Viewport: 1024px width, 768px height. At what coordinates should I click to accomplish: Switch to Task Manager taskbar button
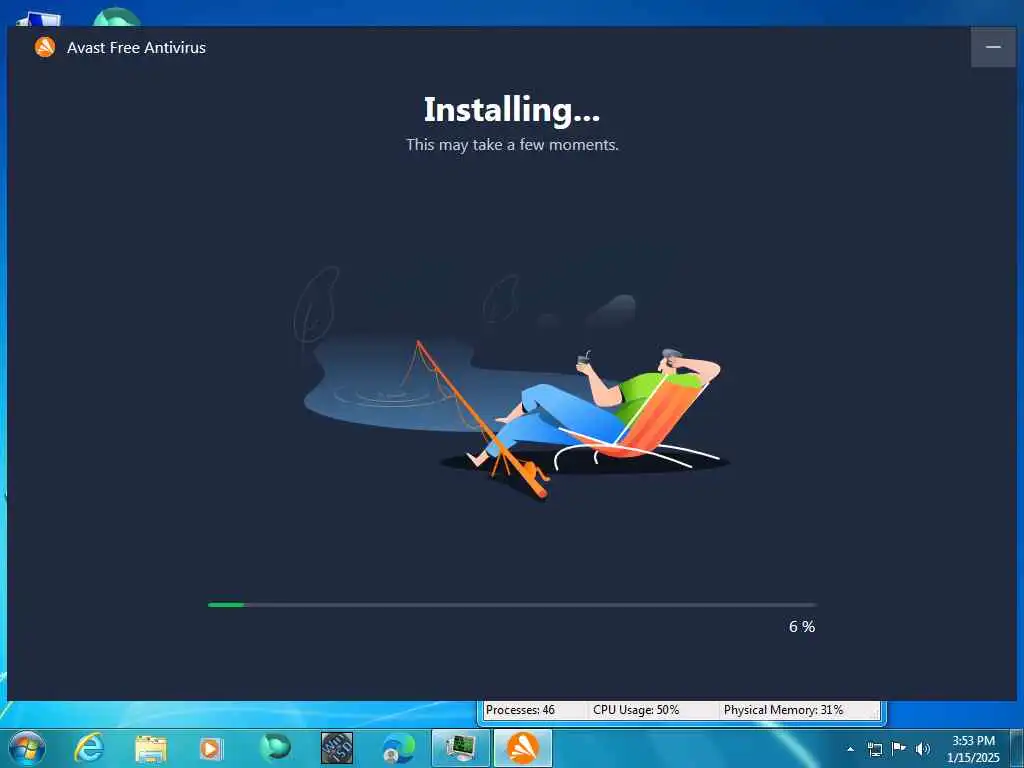460,748
